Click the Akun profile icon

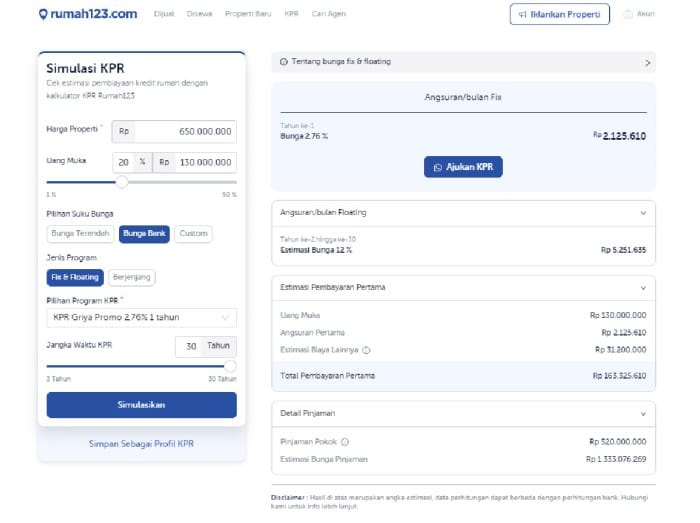tap(628, 14)
